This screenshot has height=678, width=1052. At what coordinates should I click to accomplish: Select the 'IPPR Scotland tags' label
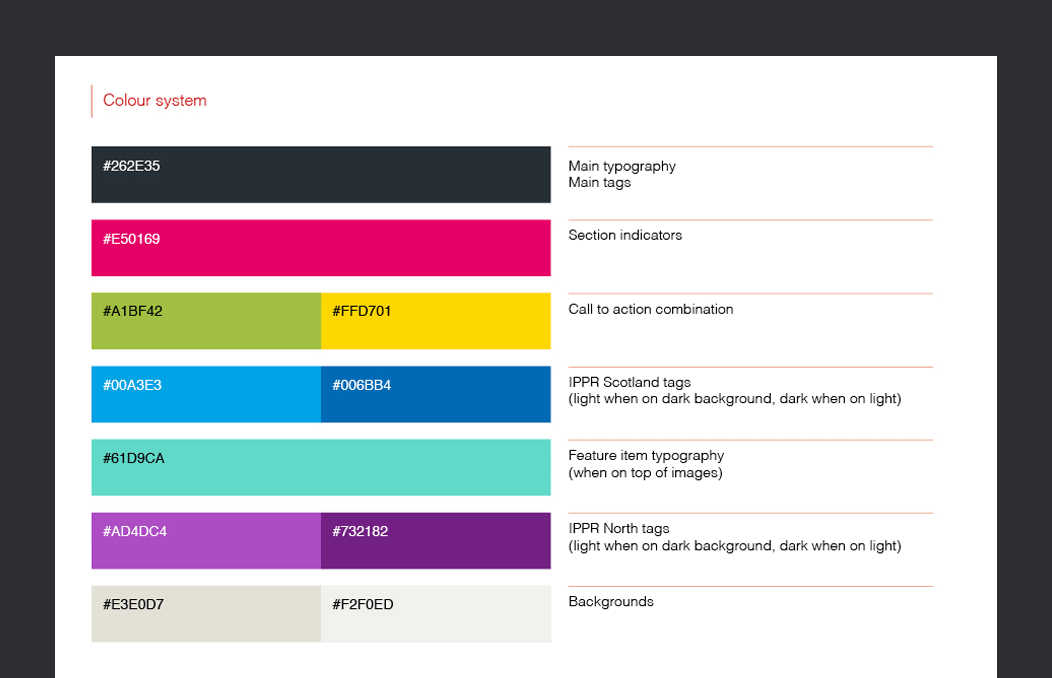pos(629,382)
